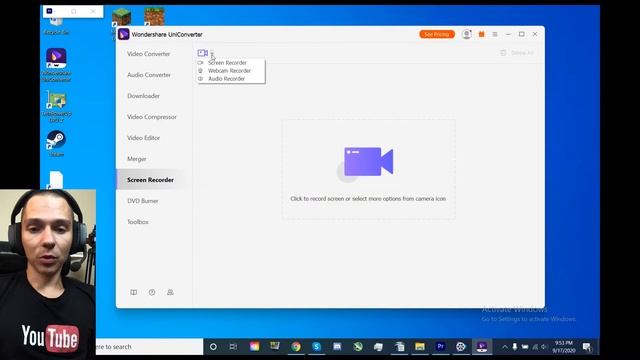
Task: Switch to Video Compressor in sidebar
Action: coord(152,117)
